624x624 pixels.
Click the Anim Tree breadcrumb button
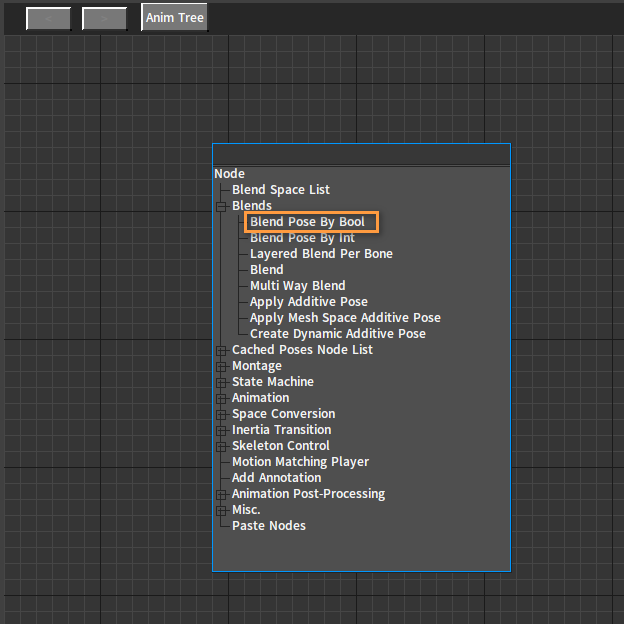174,17
